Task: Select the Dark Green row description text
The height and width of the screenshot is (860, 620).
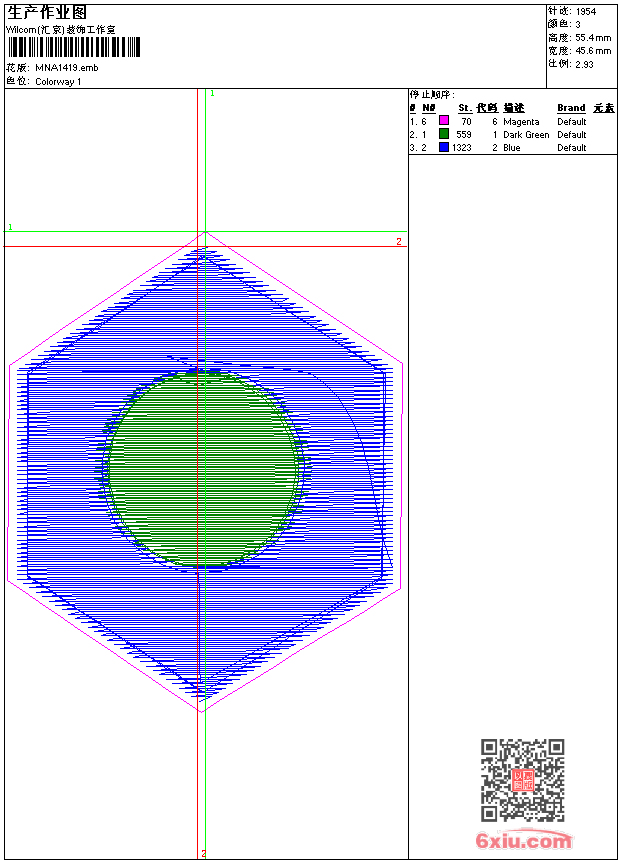Action: pos(526,134)
